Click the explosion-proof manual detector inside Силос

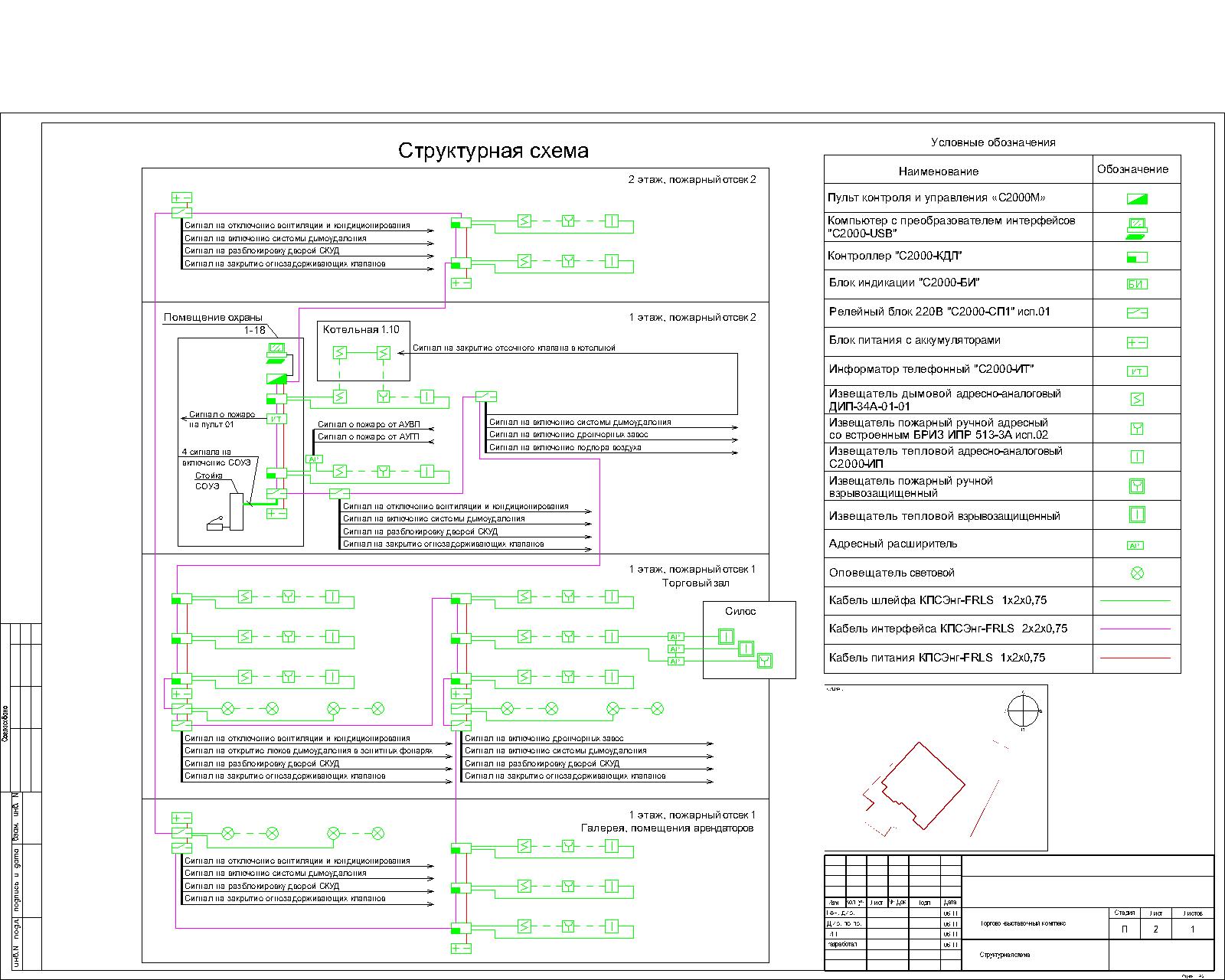[x=764, y=661]
